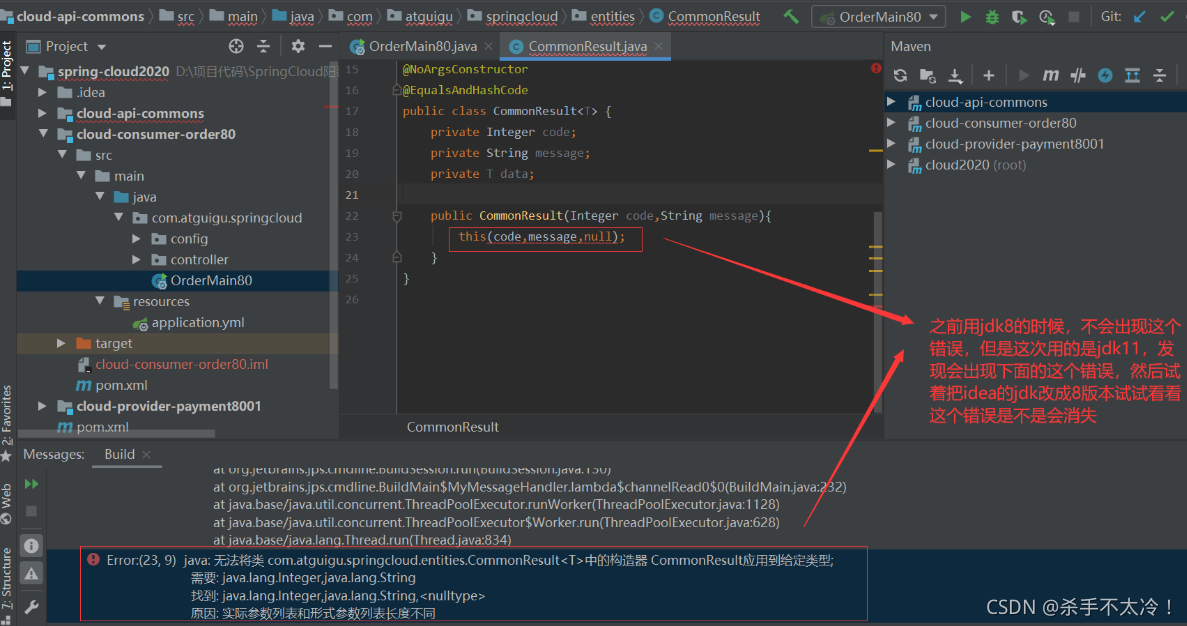Collapse the spring-cloud2020 root node
Viewport: 1187px width, 626px height.
click(26, 71)
